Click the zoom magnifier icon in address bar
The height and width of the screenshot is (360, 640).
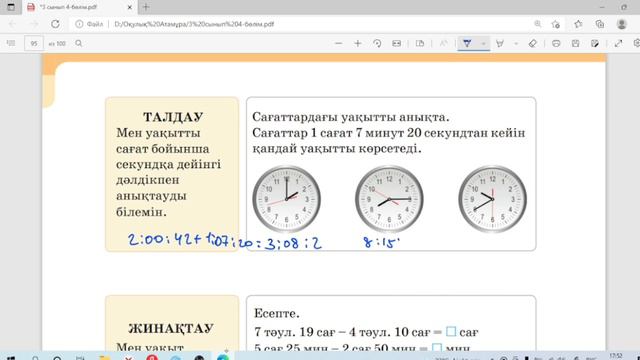[x=538, y=24]
